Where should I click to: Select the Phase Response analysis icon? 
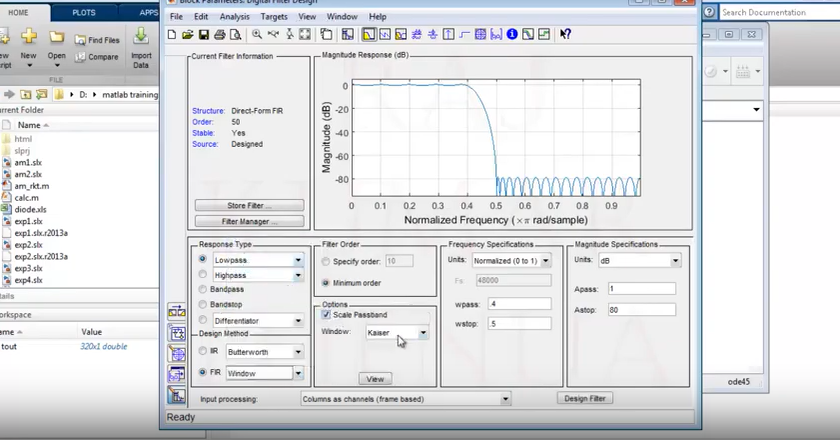(385, 35)
